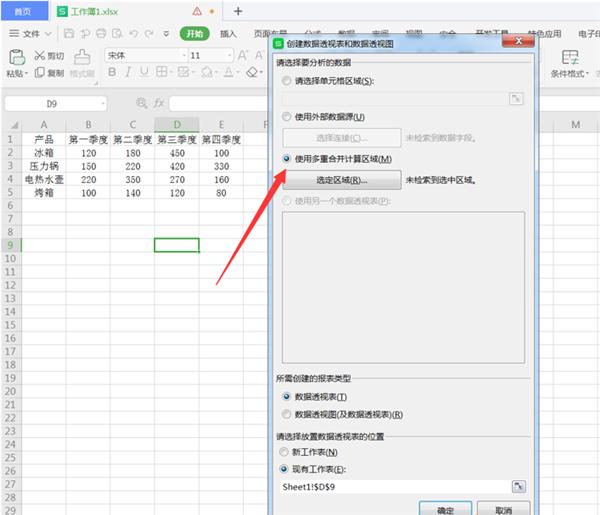600x515 pixels.
Task: Click the Sheet1!$D$9 location input field
Action: pos(396,487)
